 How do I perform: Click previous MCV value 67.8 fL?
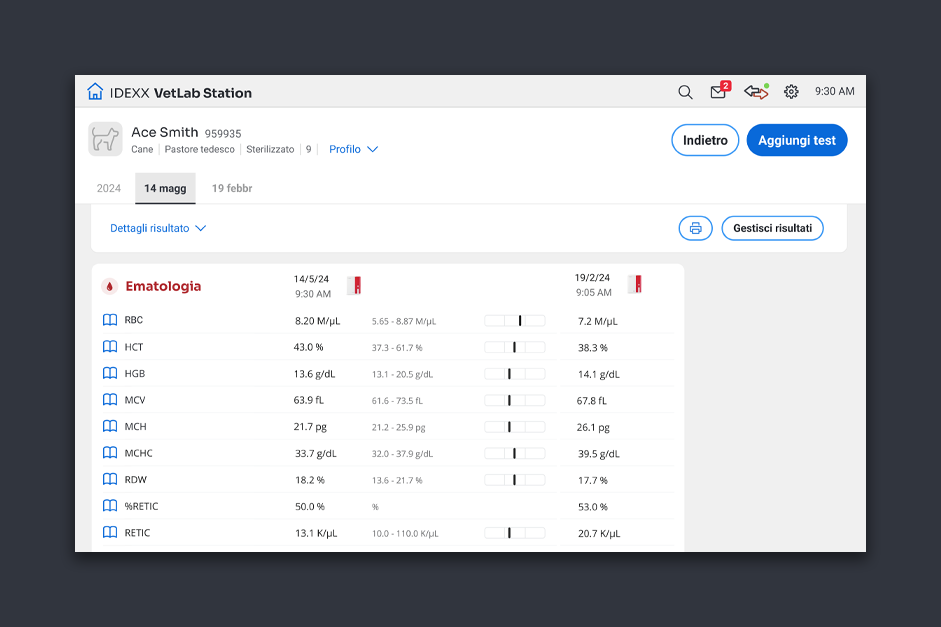tap(592, 401)
